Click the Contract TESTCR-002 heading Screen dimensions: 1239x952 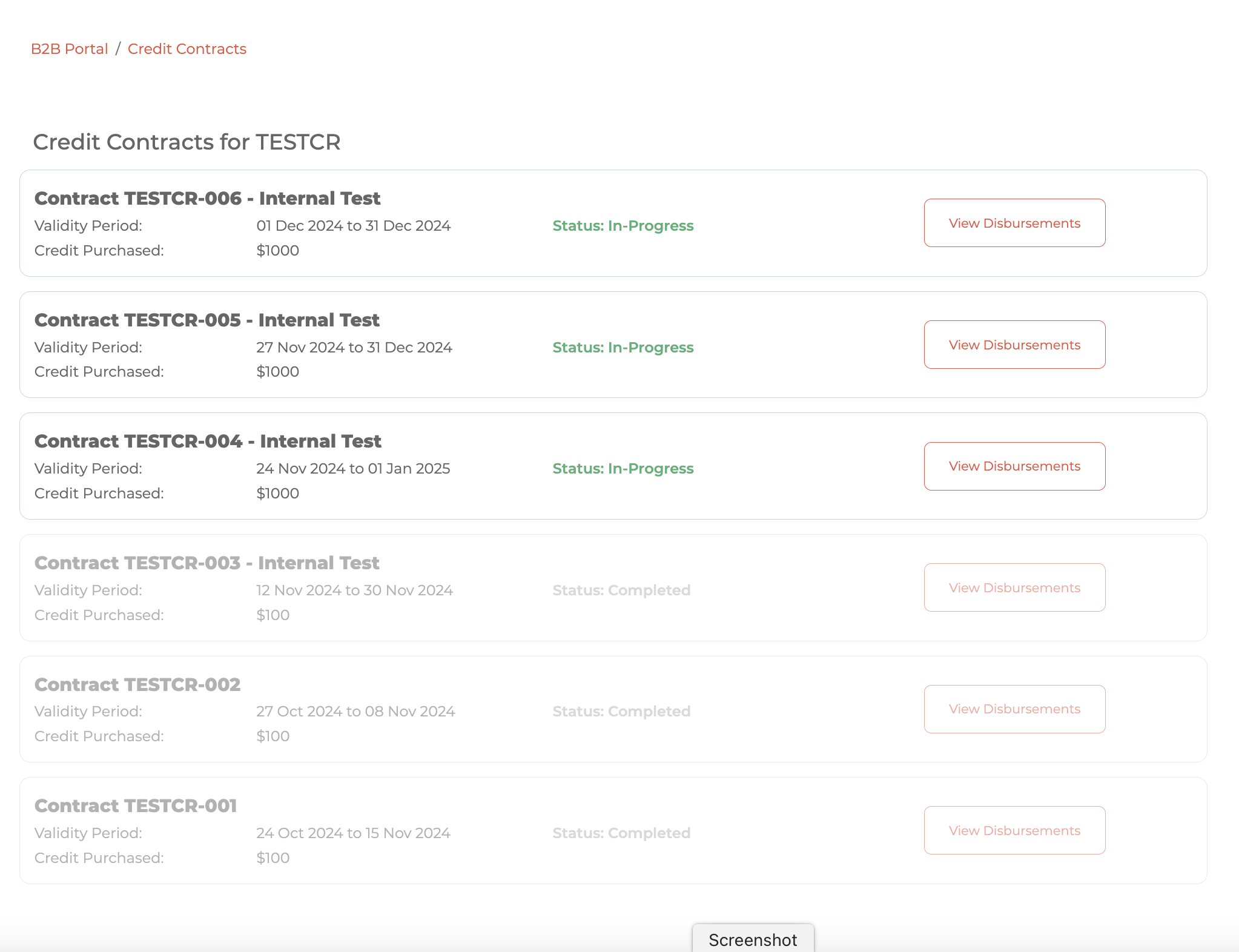pos(137,685)
